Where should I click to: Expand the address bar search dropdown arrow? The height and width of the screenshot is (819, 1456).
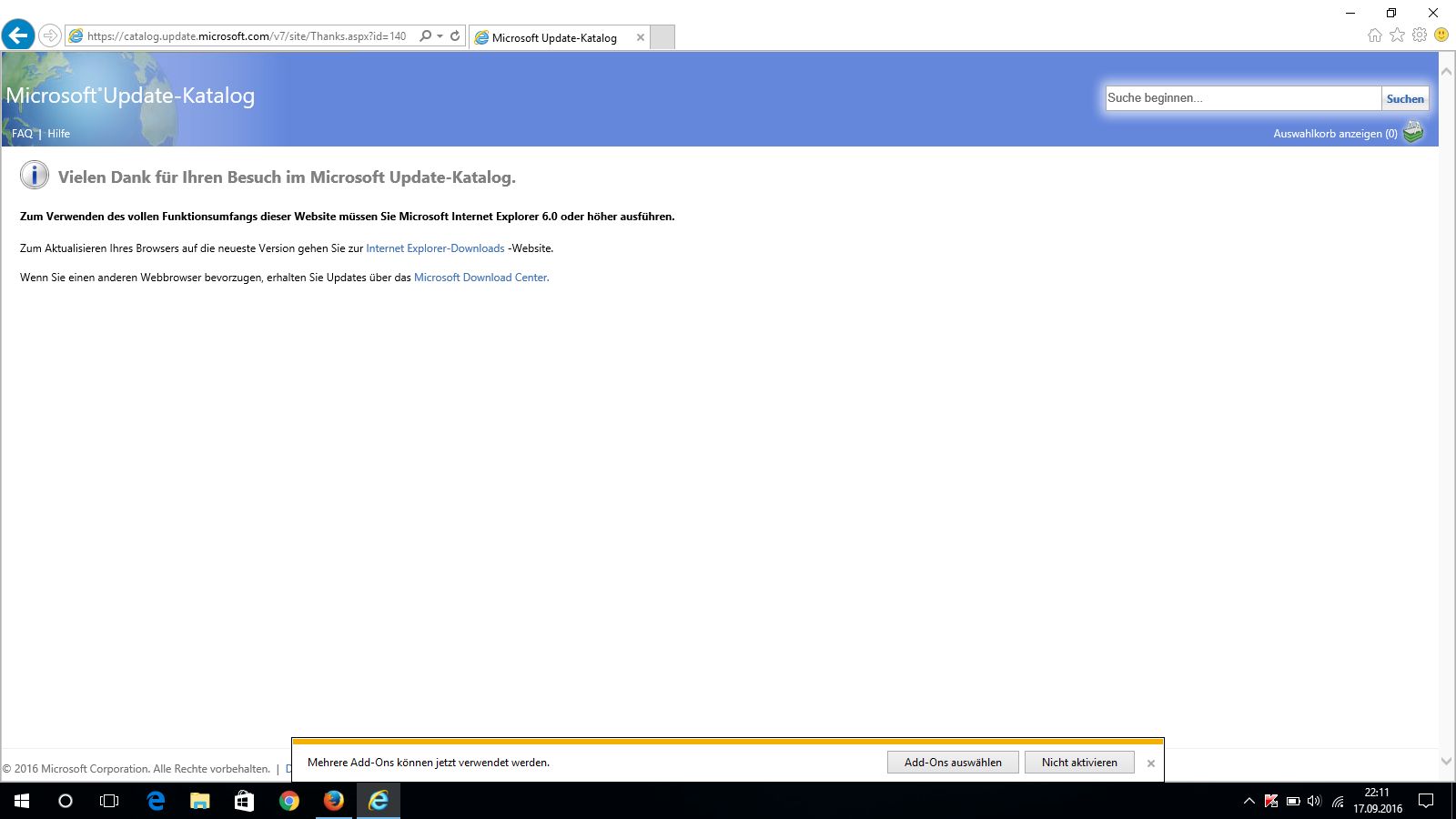pos(440,36)
